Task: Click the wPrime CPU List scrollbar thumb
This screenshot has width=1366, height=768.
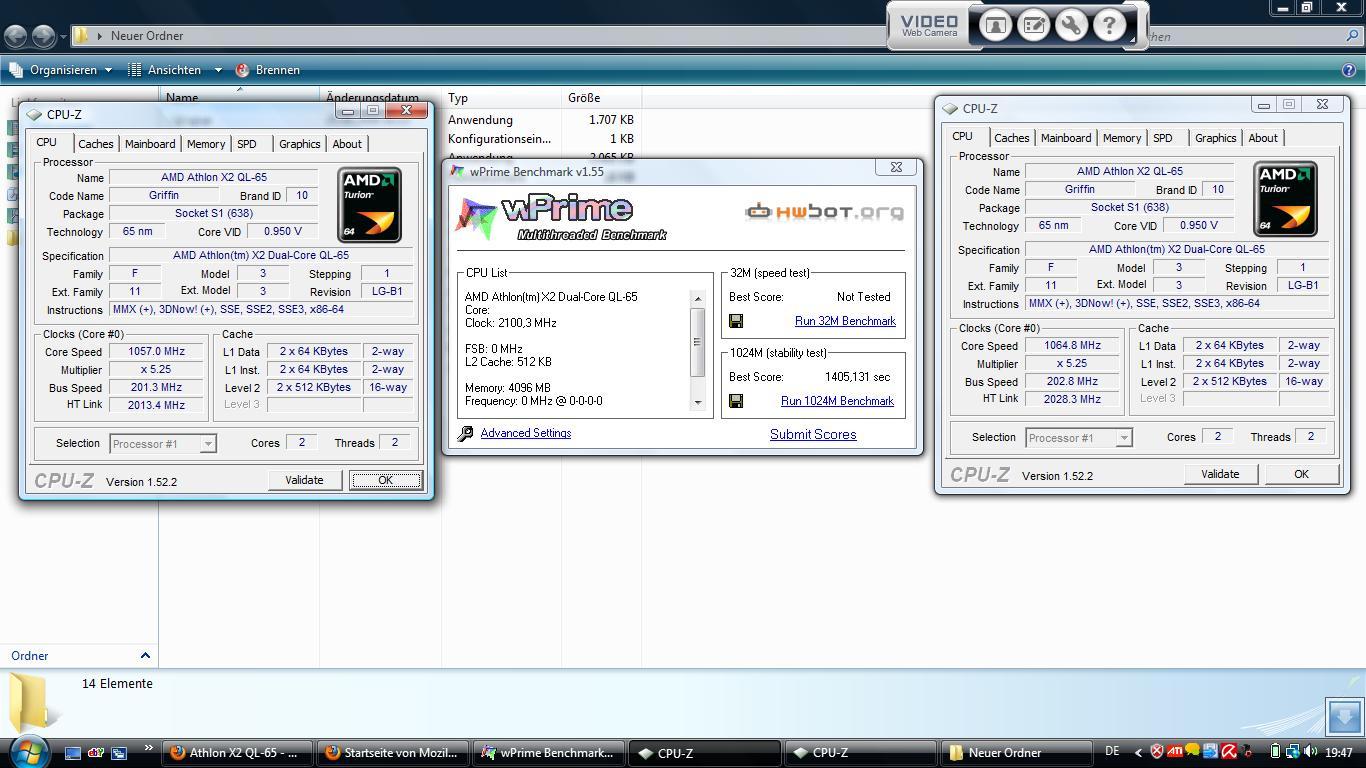Action: (x=697, y=342)
